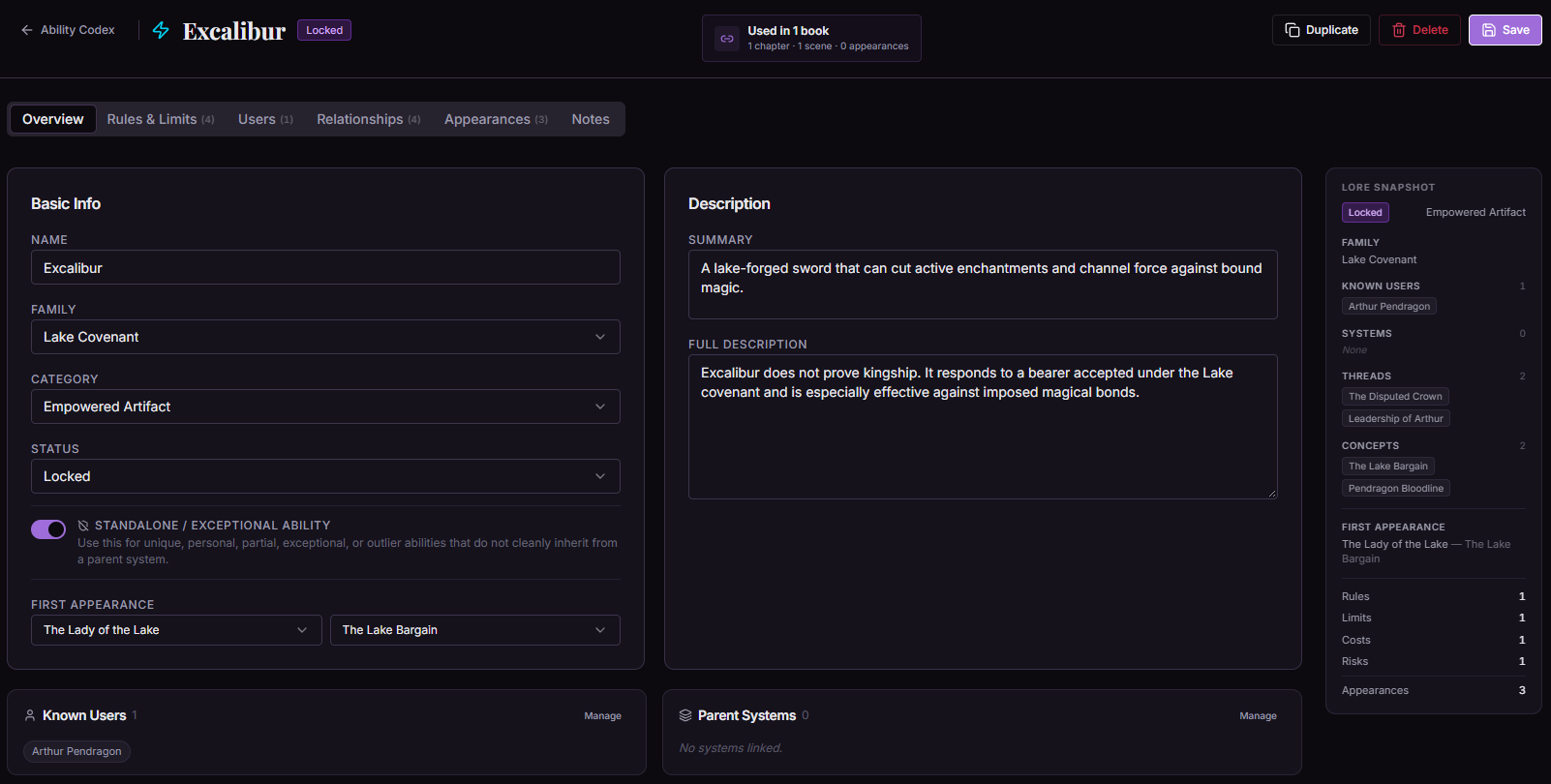Click the Parent Systems layers icon

(x=685, y=715)
